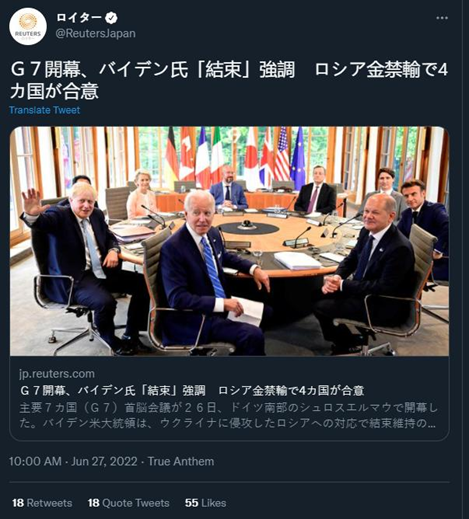Click the flags at top of photo

point(235,157)
